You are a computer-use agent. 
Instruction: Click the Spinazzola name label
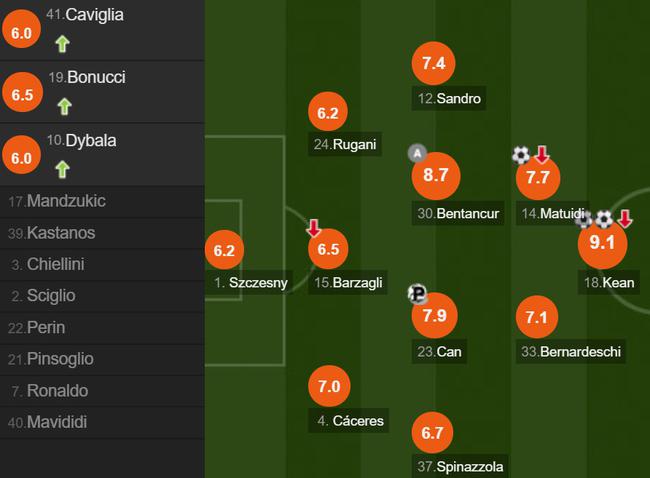pos(461,467)
